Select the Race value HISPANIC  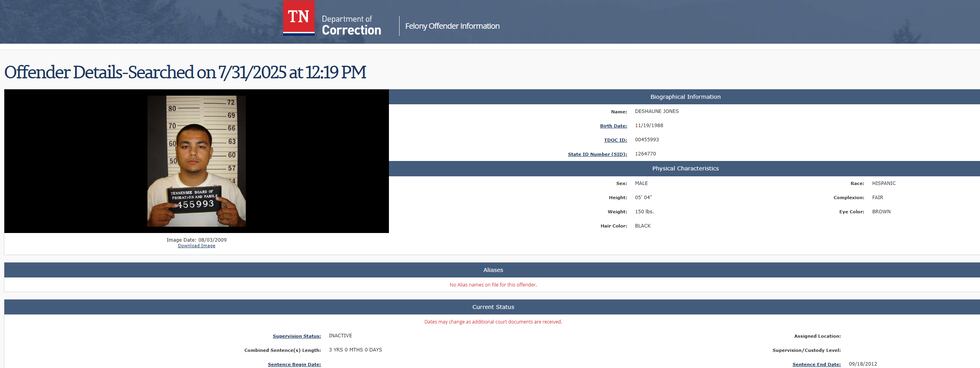point(884,184)
